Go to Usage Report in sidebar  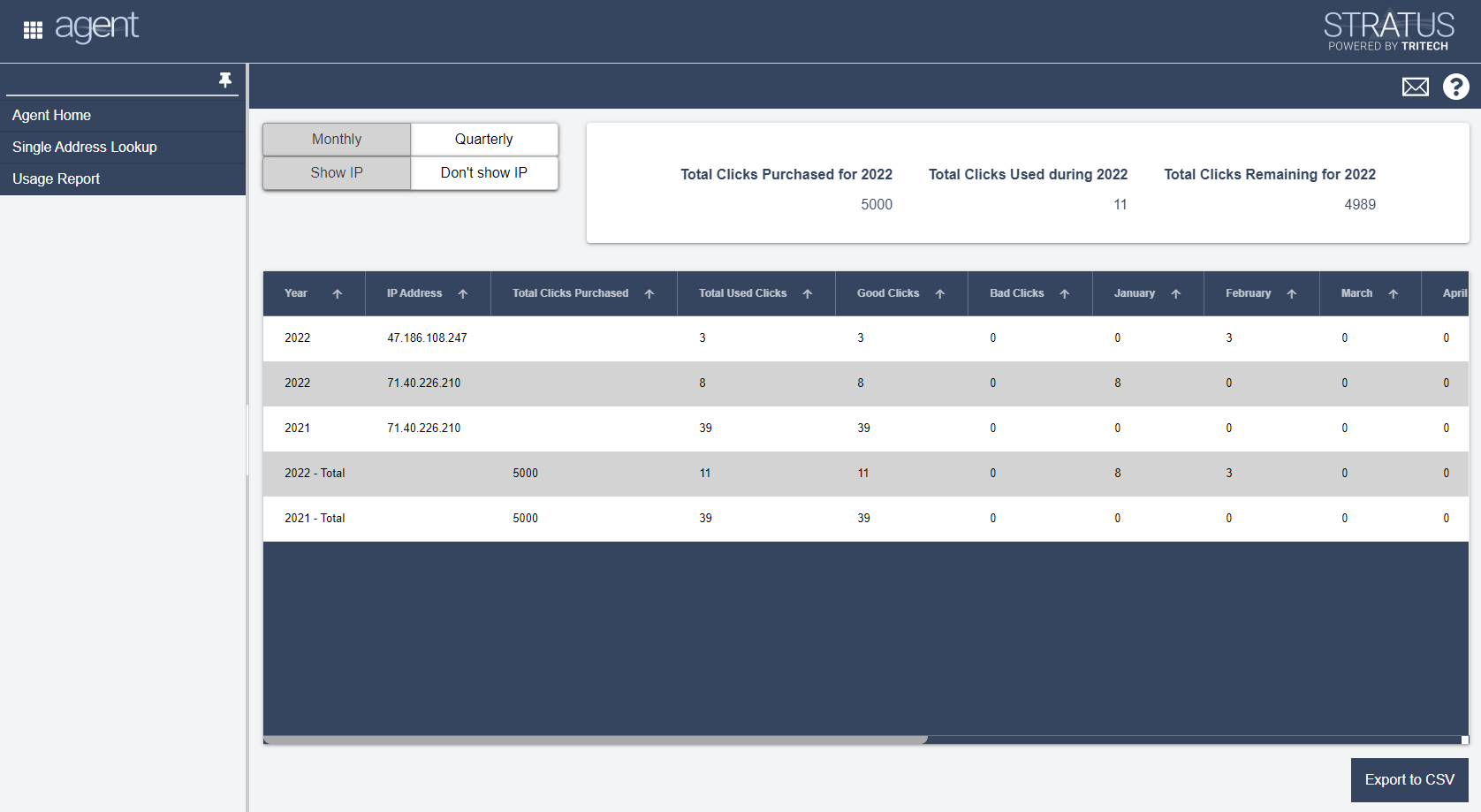56,179
